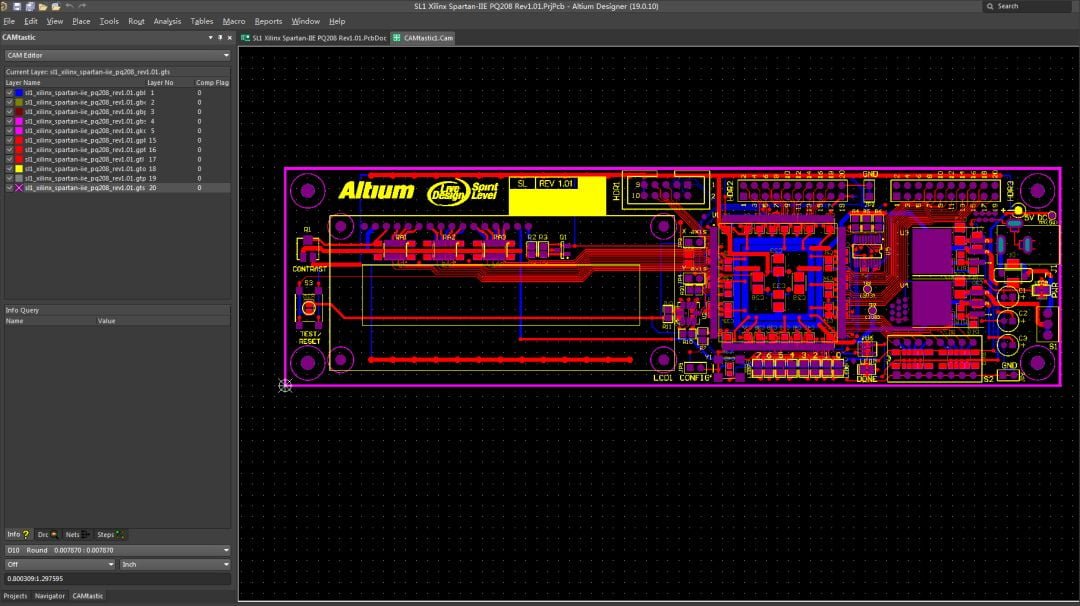Image resolution: width=1080 pixels, height=606 pixels.
Task: Click the Save icon in quick access toolbar
Action: coord(17,6)
